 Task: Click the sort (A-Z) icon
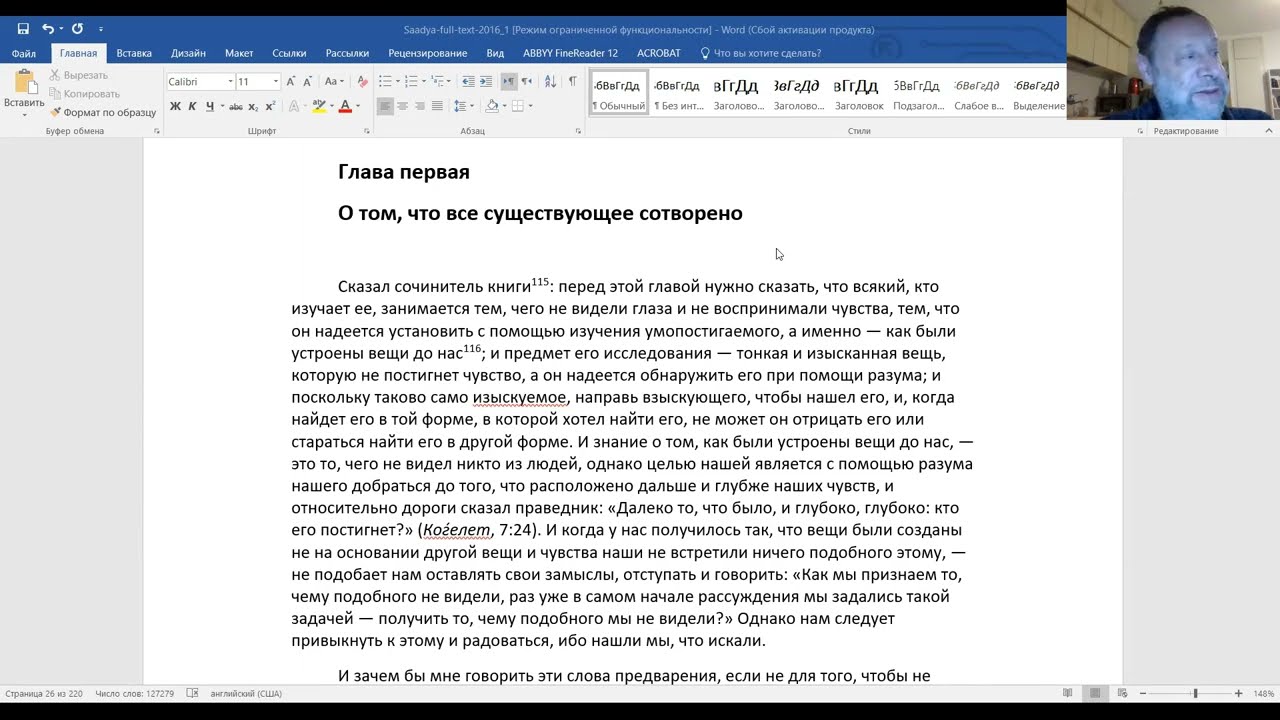pyautogui.click(x=550, y=81)
